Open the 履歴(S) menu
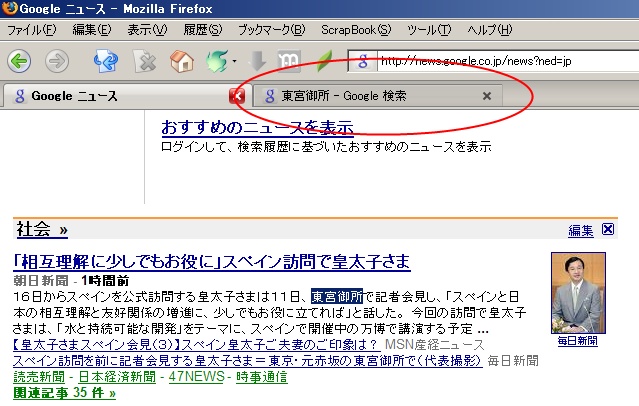Screen dimensions: 639x406 (x=203, y=30)
